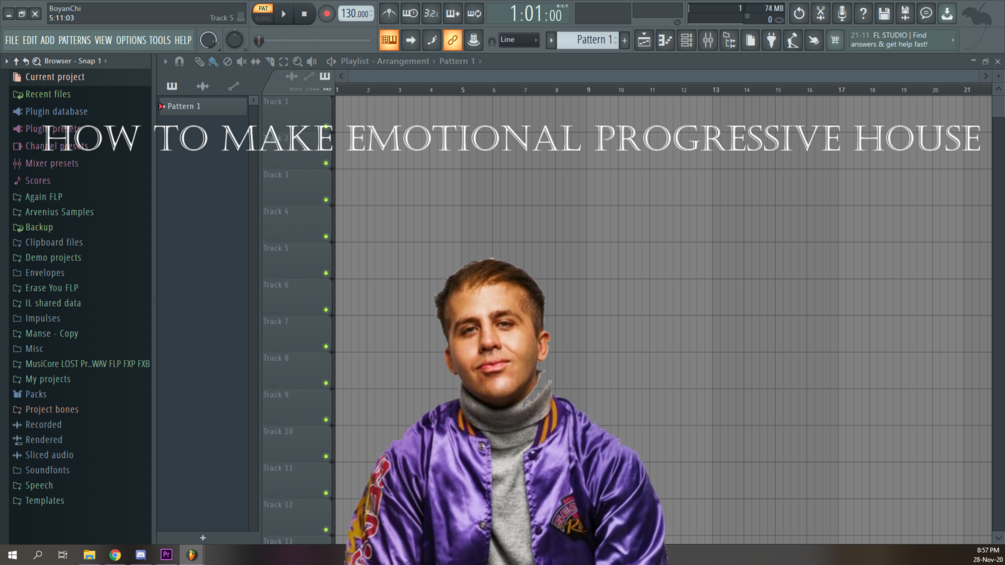Add item with picker panel plus button
The height and width of the screenshot is (565, 1005).
point(203,538)
